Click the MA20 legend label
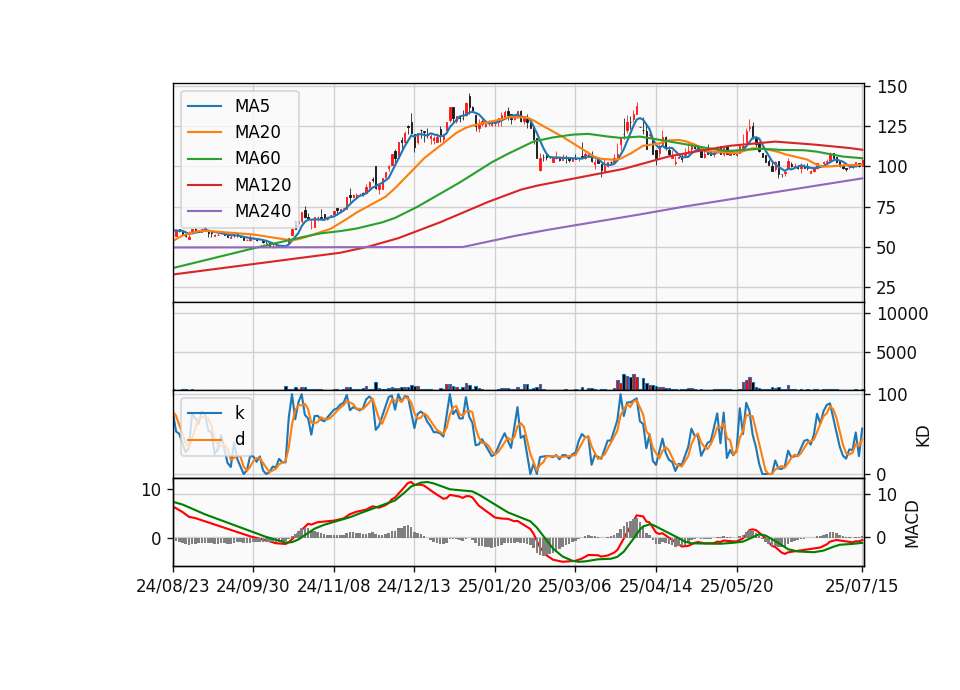 257,132
